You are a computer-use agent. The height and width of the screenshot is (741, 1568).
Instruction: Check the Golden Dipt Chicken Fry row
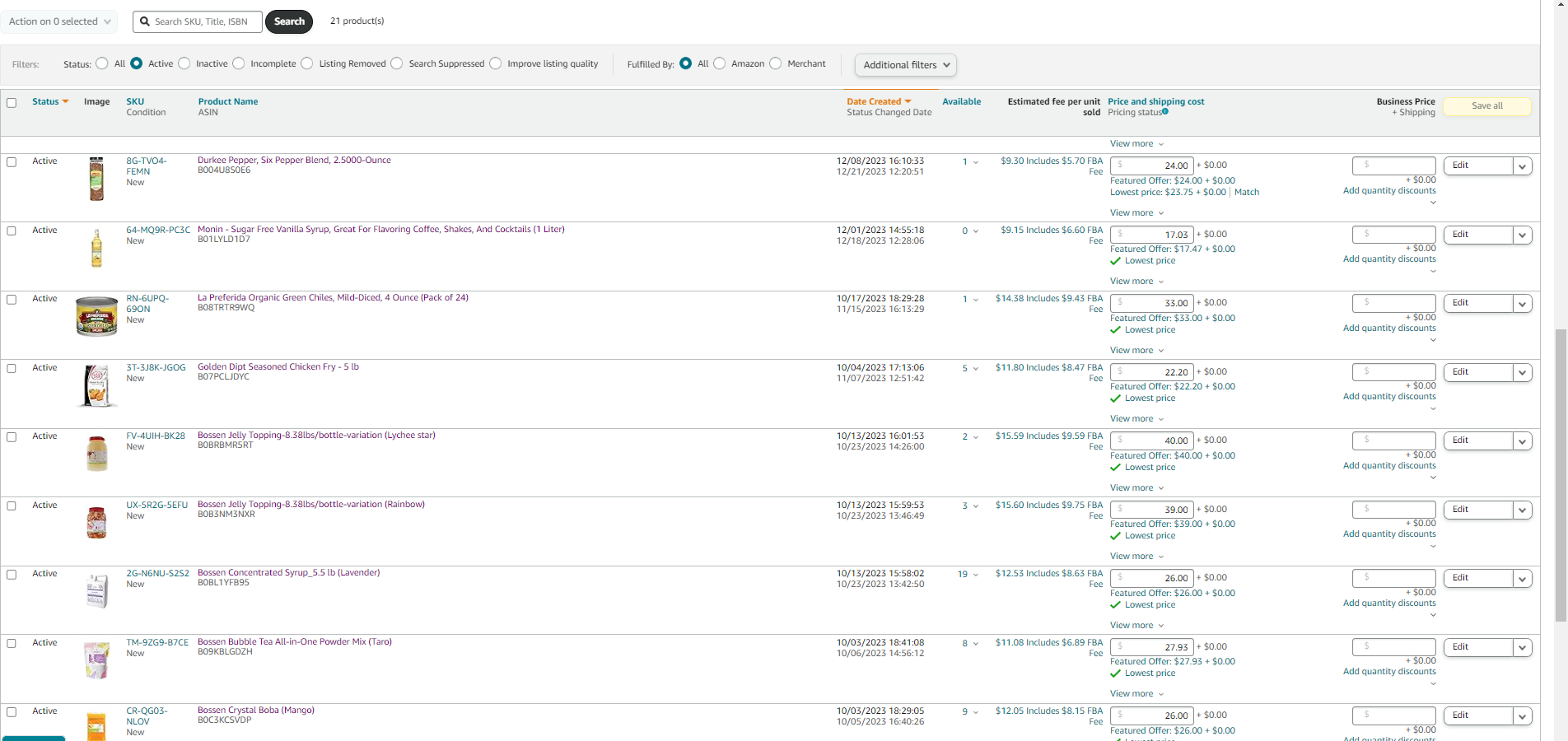(x=12, y=369)
